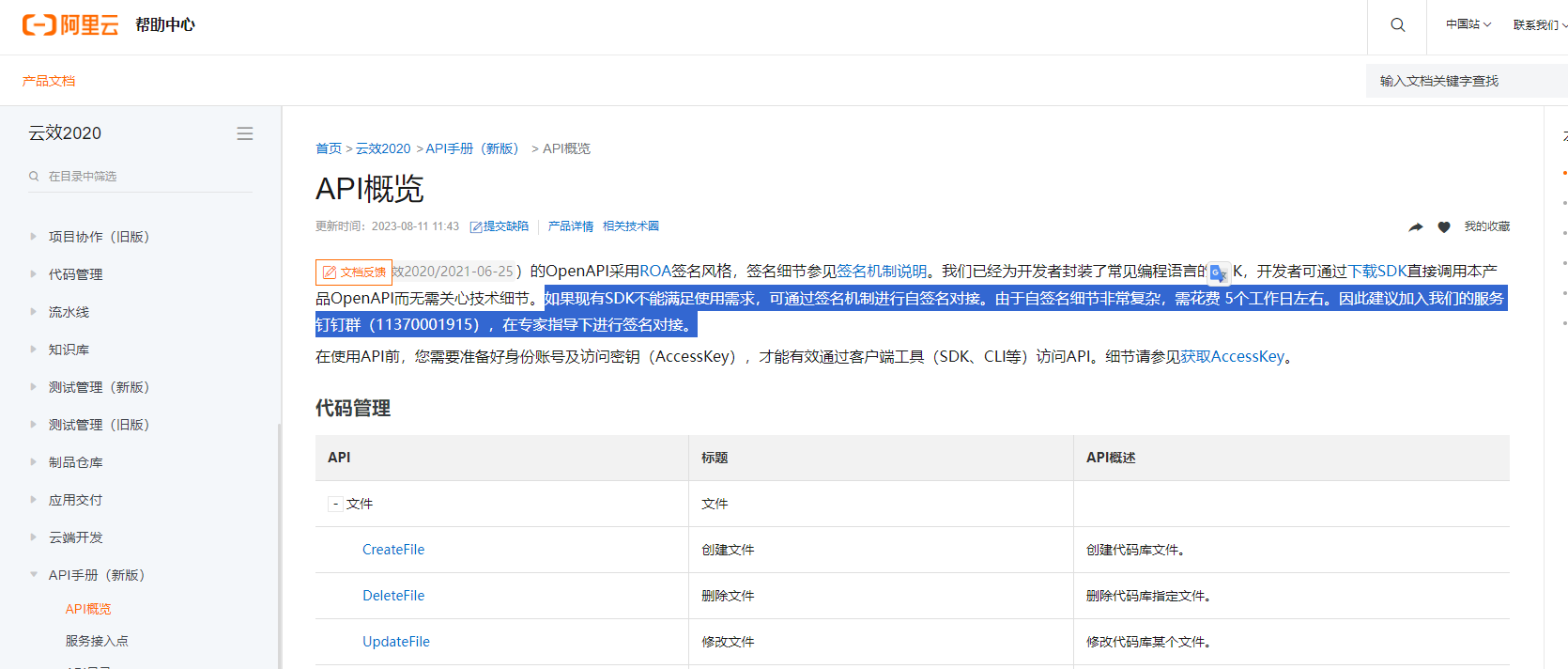The image size is (1568, 669).
Task: Click the 文档反馈 feedback button
Action: (354, 272)
